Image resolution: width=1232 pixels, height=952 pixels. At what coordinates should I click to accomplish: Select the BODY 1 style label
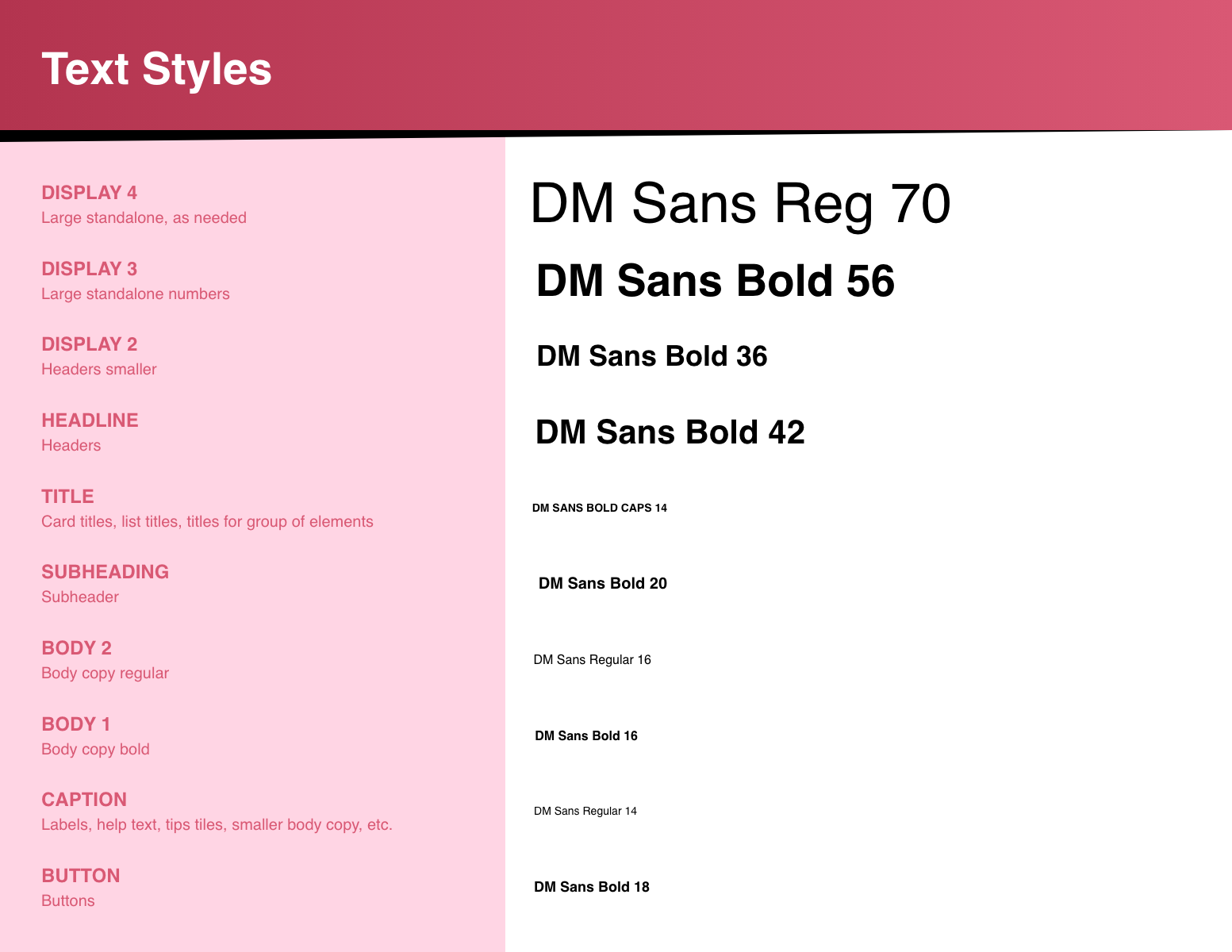coord(75,724)
